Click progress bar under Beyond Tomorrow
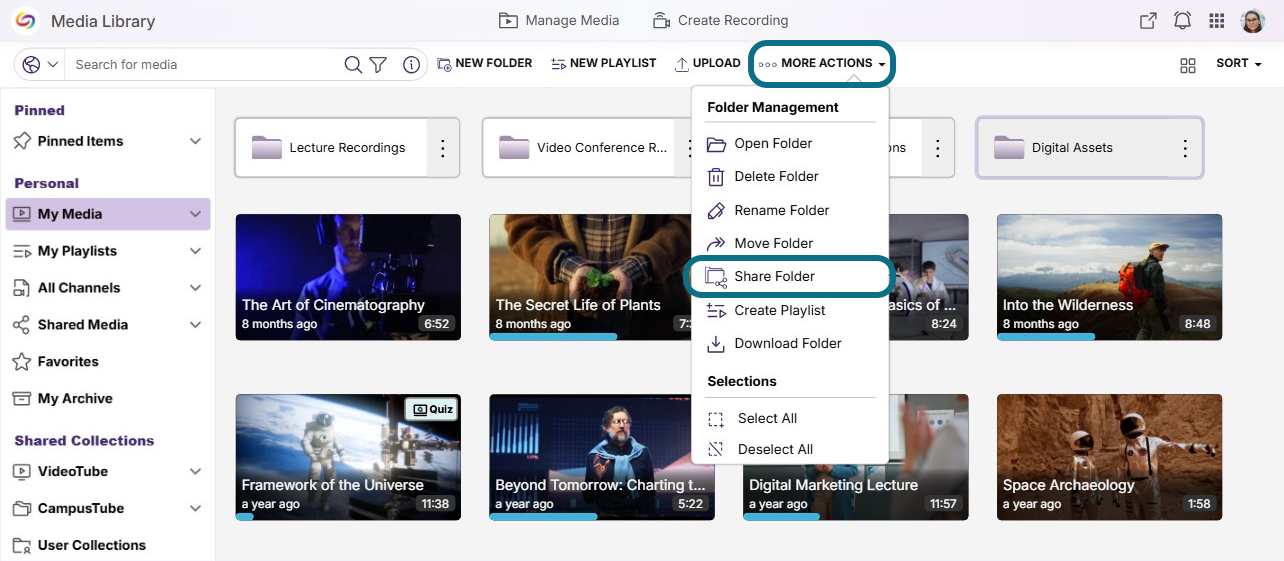 543,517
